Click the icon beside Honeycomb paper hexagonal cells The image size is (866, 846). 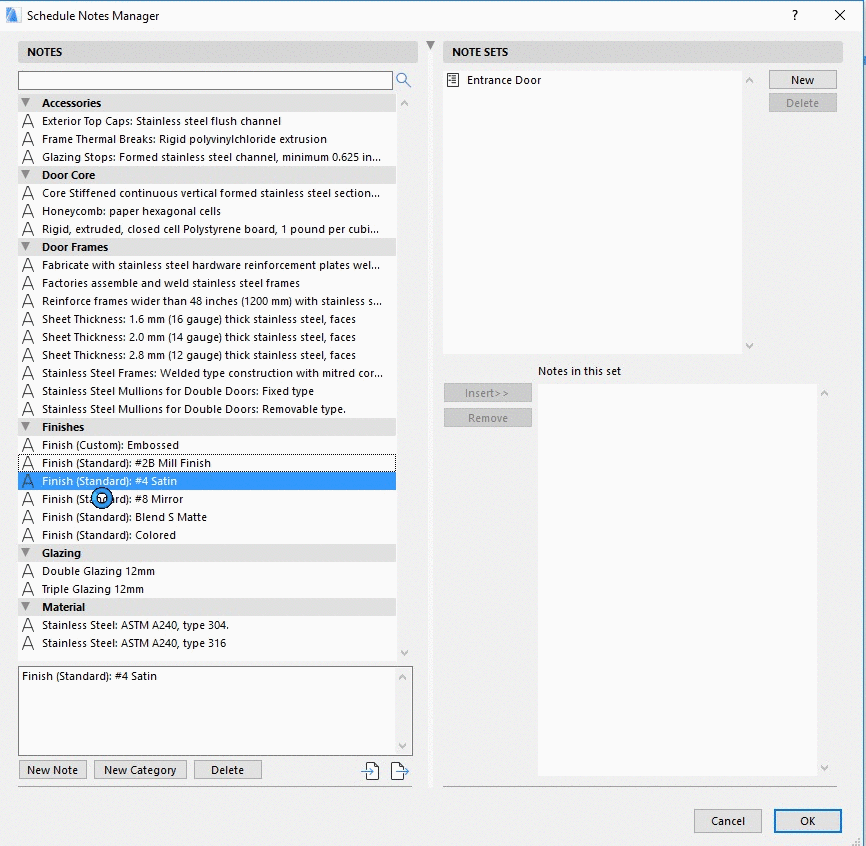28,211
